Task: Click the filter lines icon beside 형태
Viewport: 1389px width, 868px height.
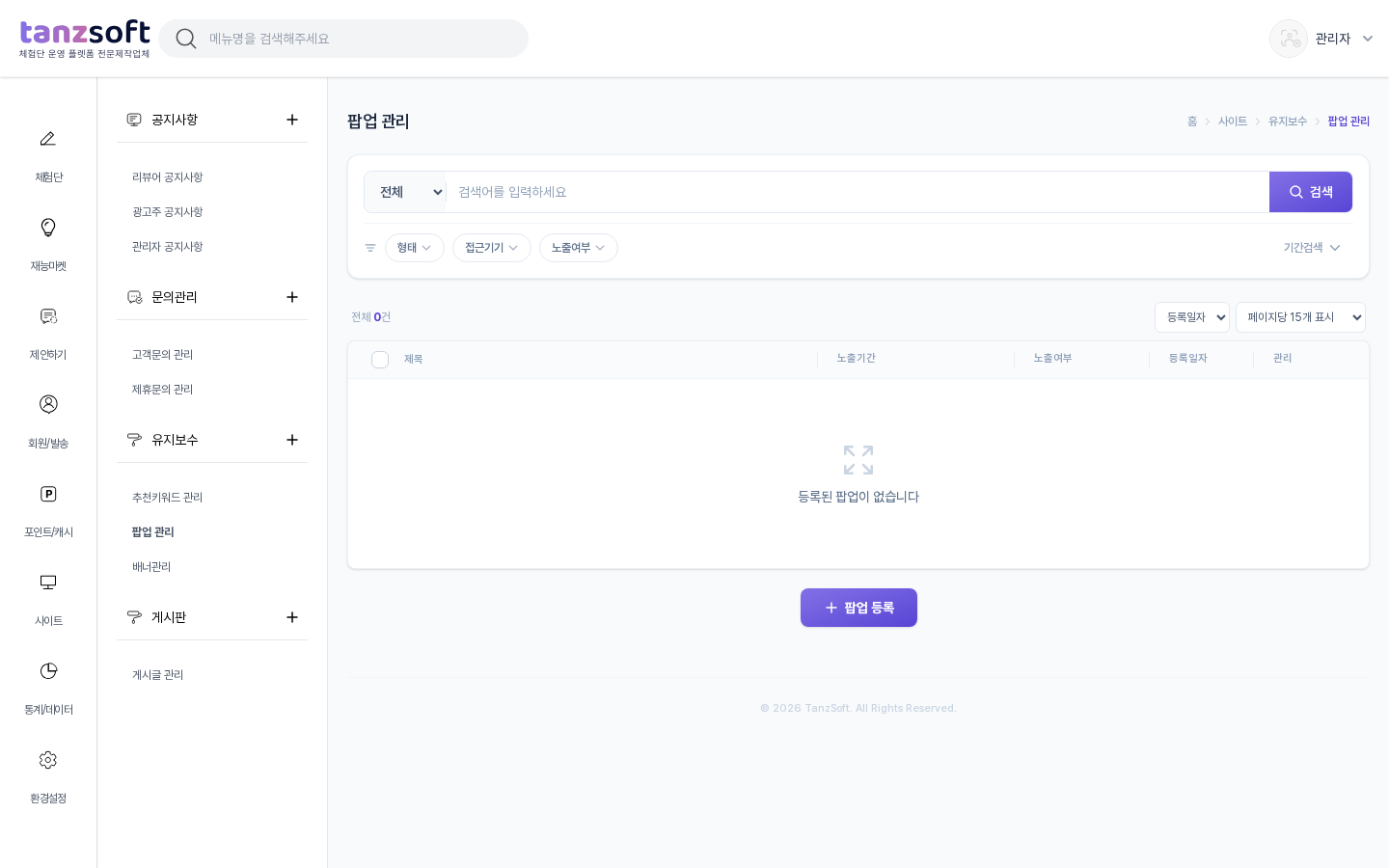Action: [370, 248]
